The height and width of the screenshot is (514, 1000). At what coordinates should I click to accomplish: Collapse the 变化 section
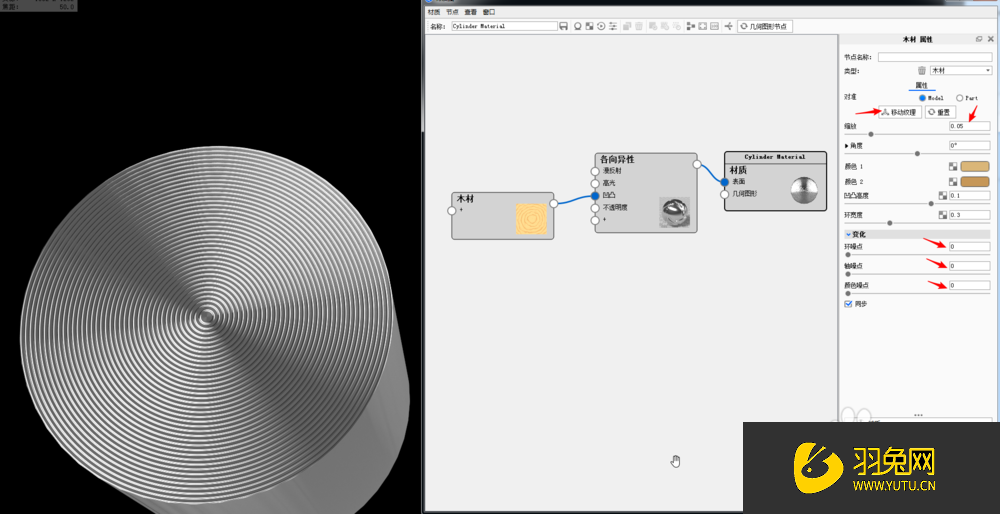point(848,234)
